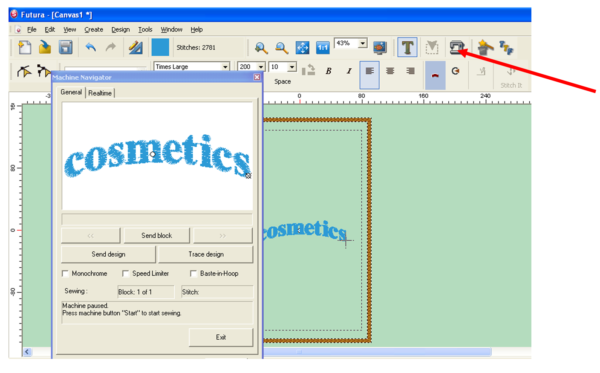This screenshot has width=600, height=373.
Task: Close the Machine Navigator dialog
Action: tap(257, 77)
